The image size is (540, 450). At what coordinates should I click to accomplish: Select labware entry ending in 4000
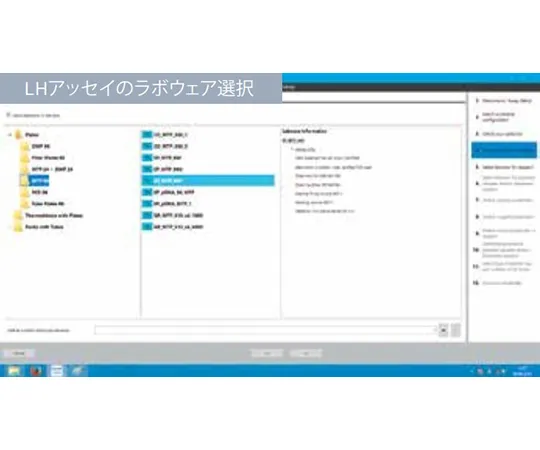pos(178,227)
